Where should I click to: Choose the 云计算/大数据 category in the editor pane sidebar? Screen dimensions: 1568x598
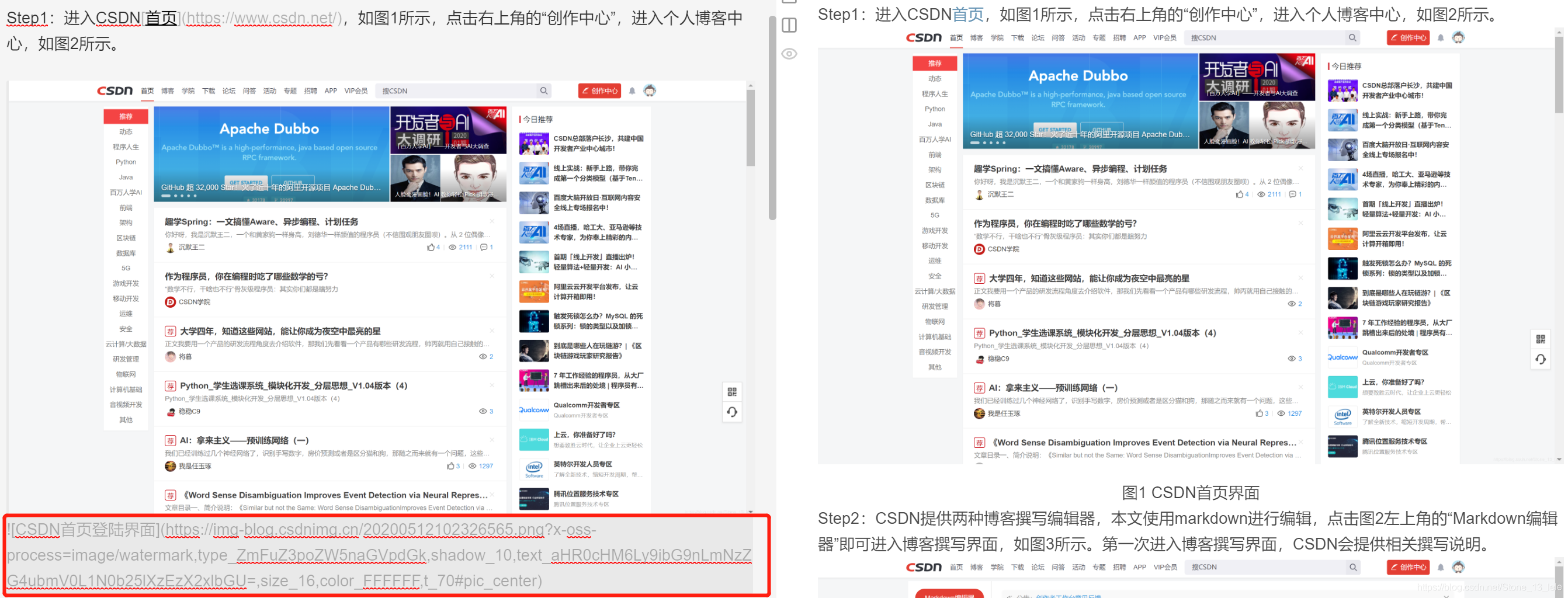click(x=126, y=344)
